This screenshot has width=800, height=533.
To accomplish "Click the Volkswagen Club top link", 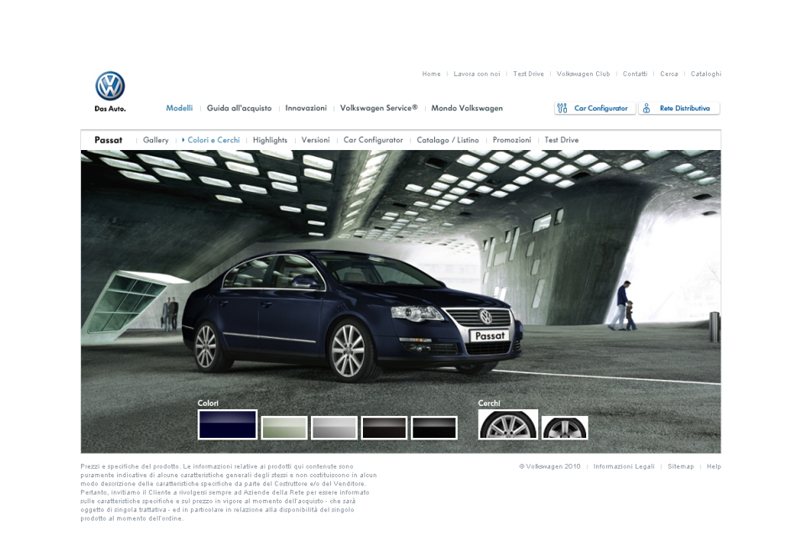I will pyautogui.click(x=583, y=74).
